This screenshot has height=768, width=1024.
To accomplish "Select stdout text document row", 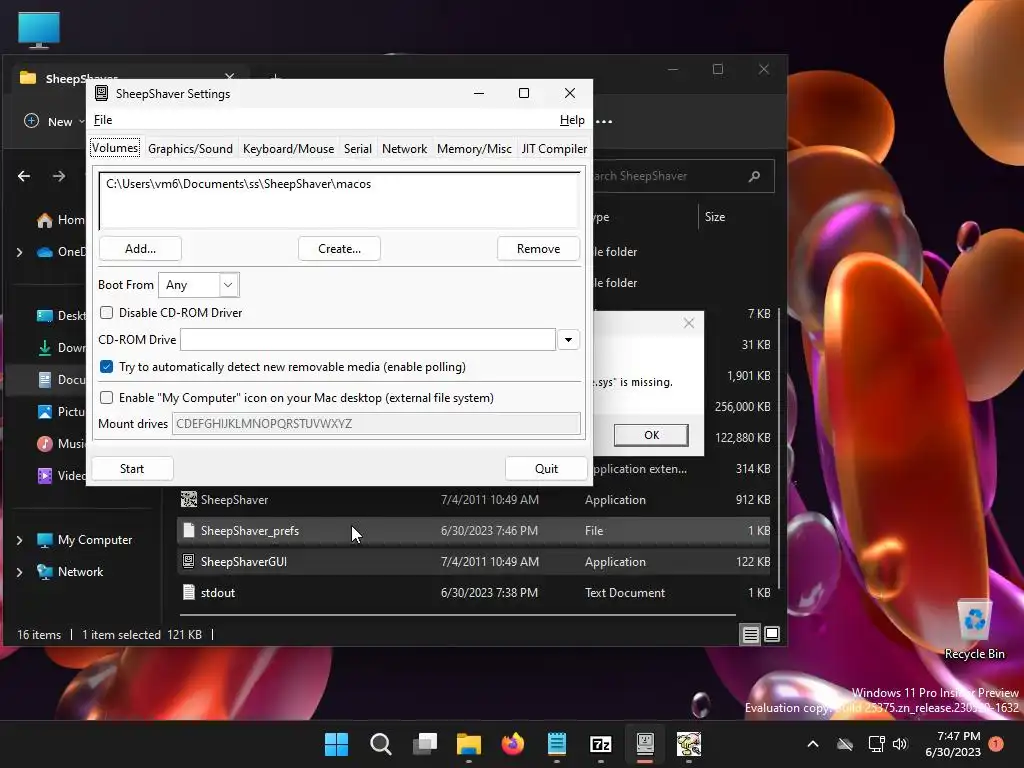I will [x=473, y=593].
